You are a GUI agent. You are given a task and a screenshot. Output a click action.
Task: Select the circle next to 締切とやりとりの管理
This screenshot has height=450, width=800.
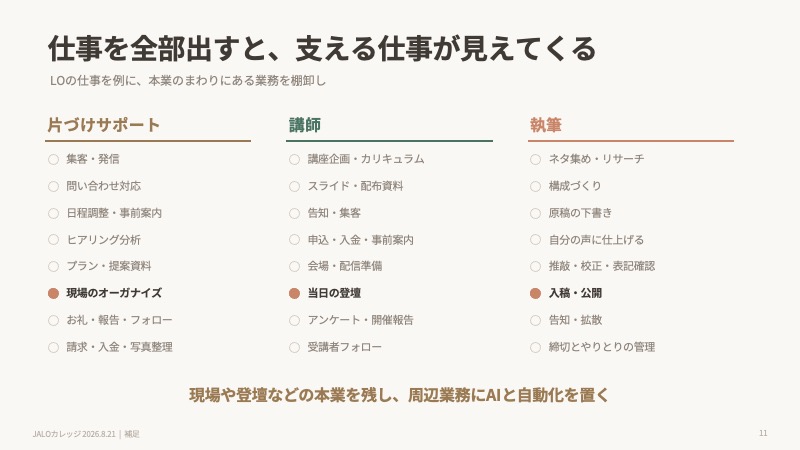point(535,347)
